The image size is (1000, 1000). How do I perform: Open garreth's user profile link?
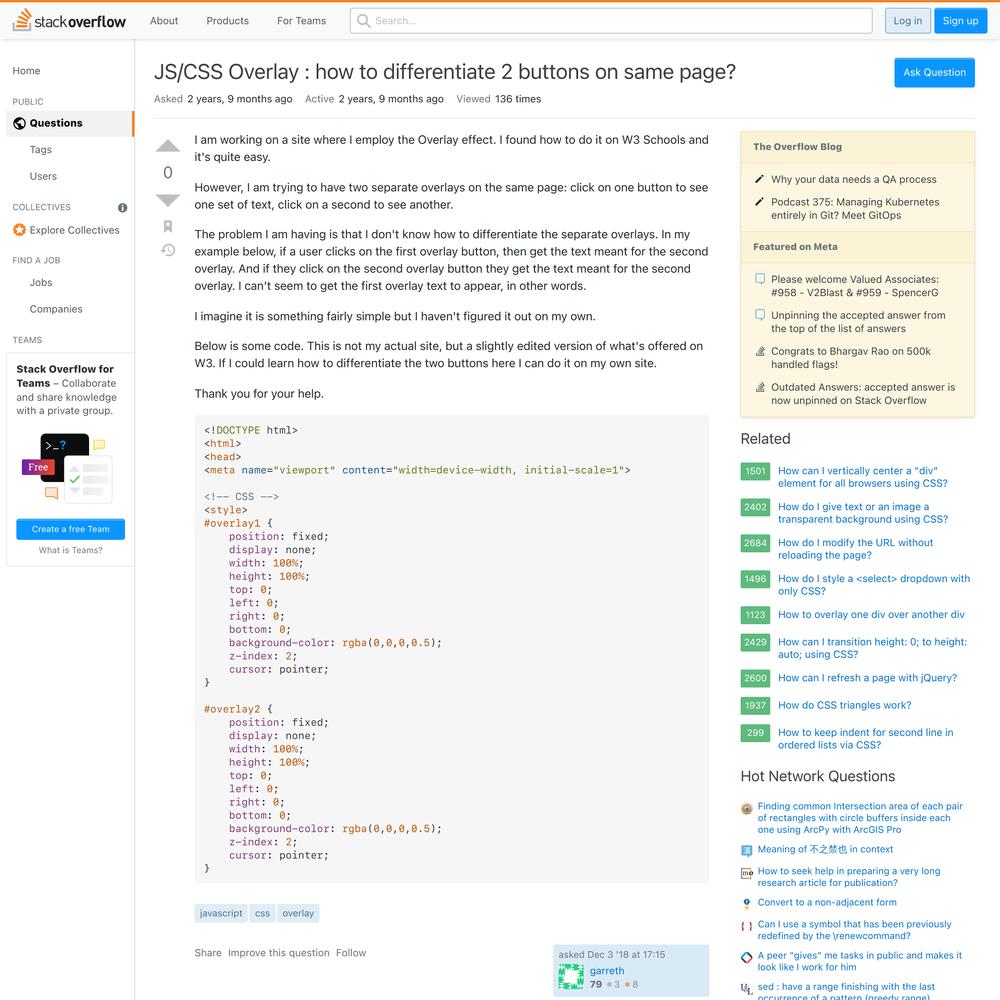point(607,971)
